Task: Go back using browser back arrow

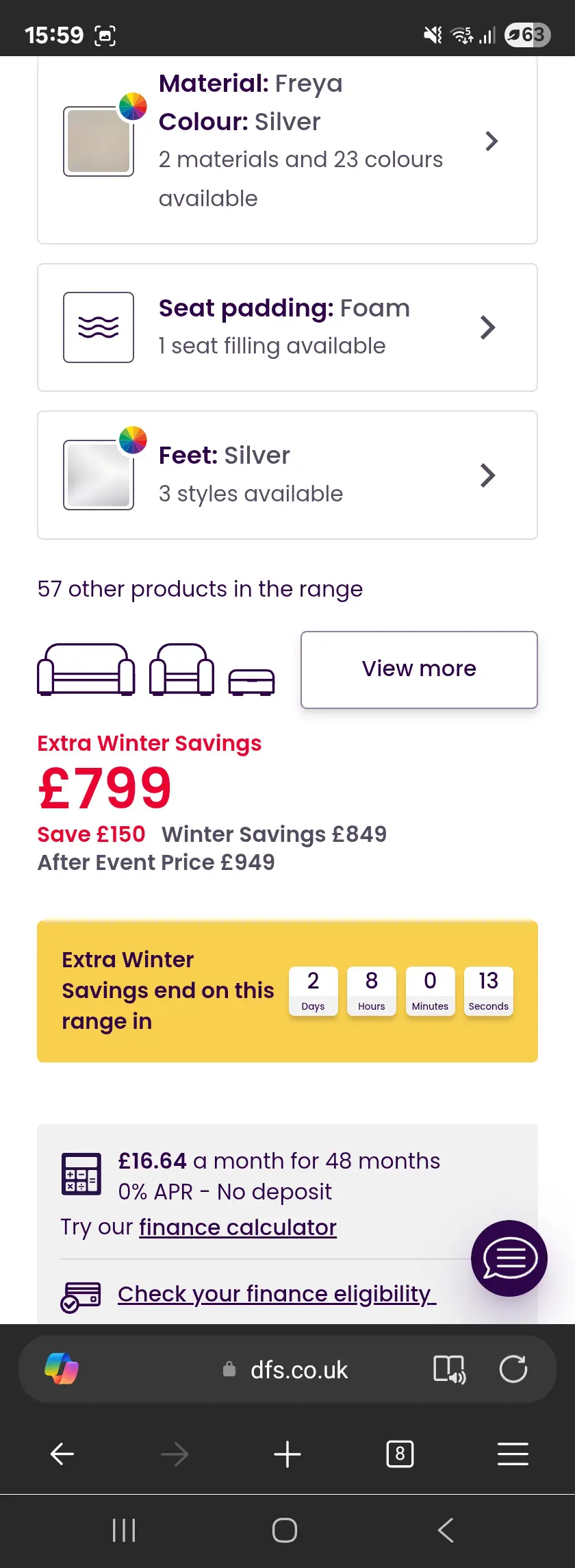Action: point(62,1454)
